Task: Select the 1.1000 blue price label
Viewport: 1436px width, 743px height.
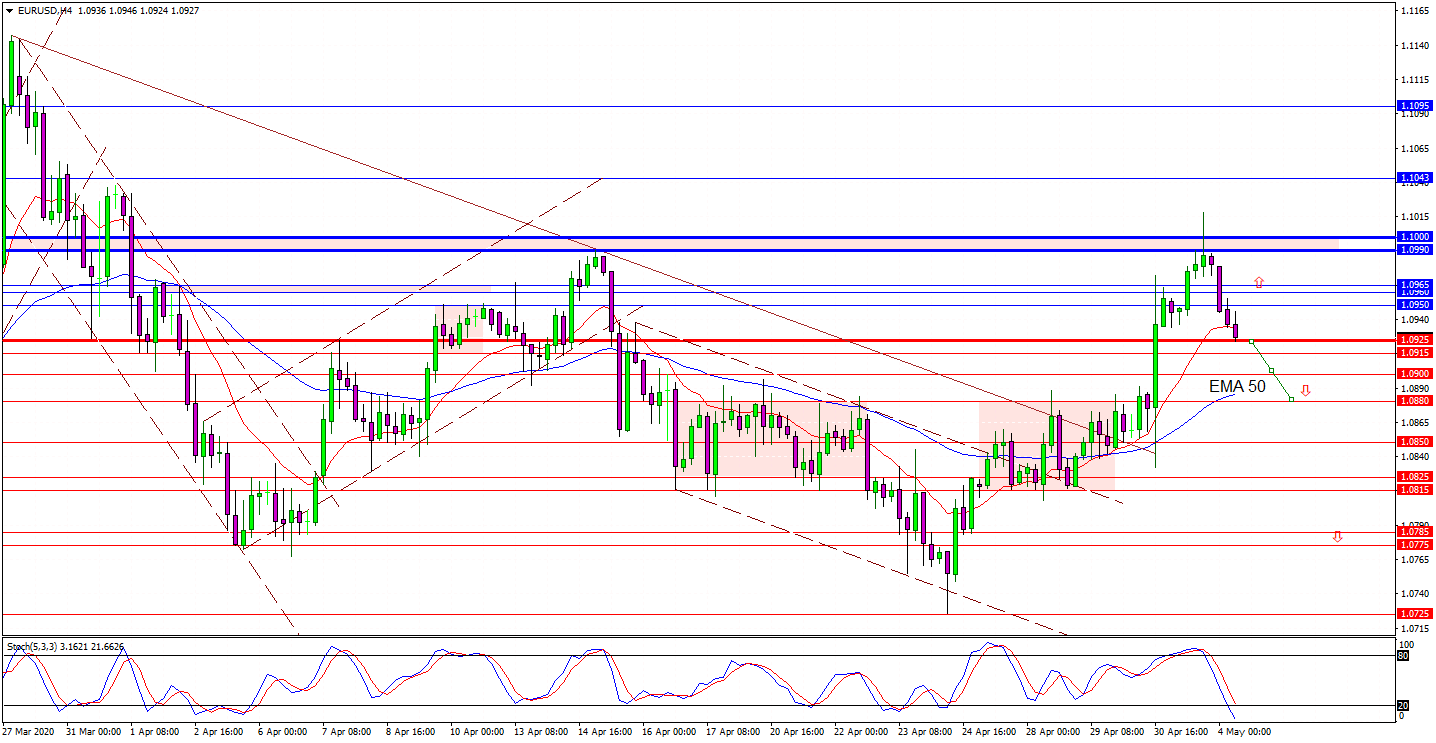Action: (1414, 237)
